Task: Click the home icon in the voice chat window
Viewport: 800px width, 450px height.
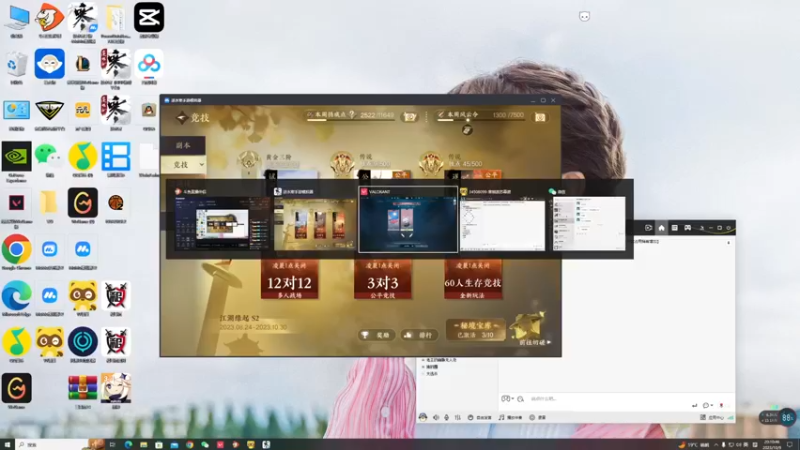Action: [661, 228]
